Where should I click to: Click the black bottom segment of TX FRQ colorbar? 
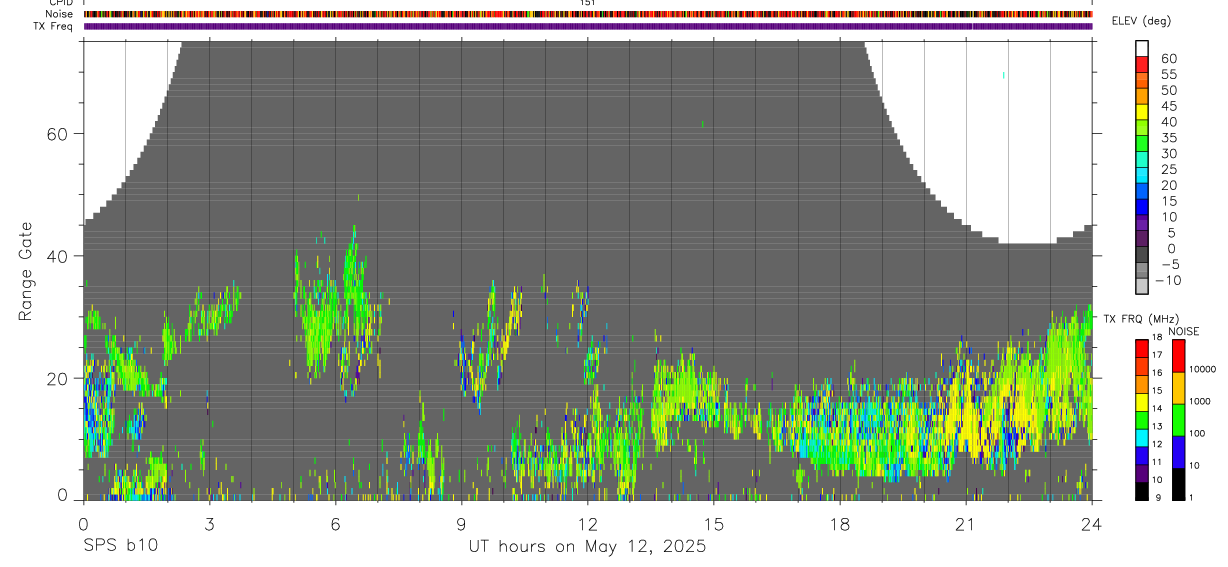(1142, 491)
